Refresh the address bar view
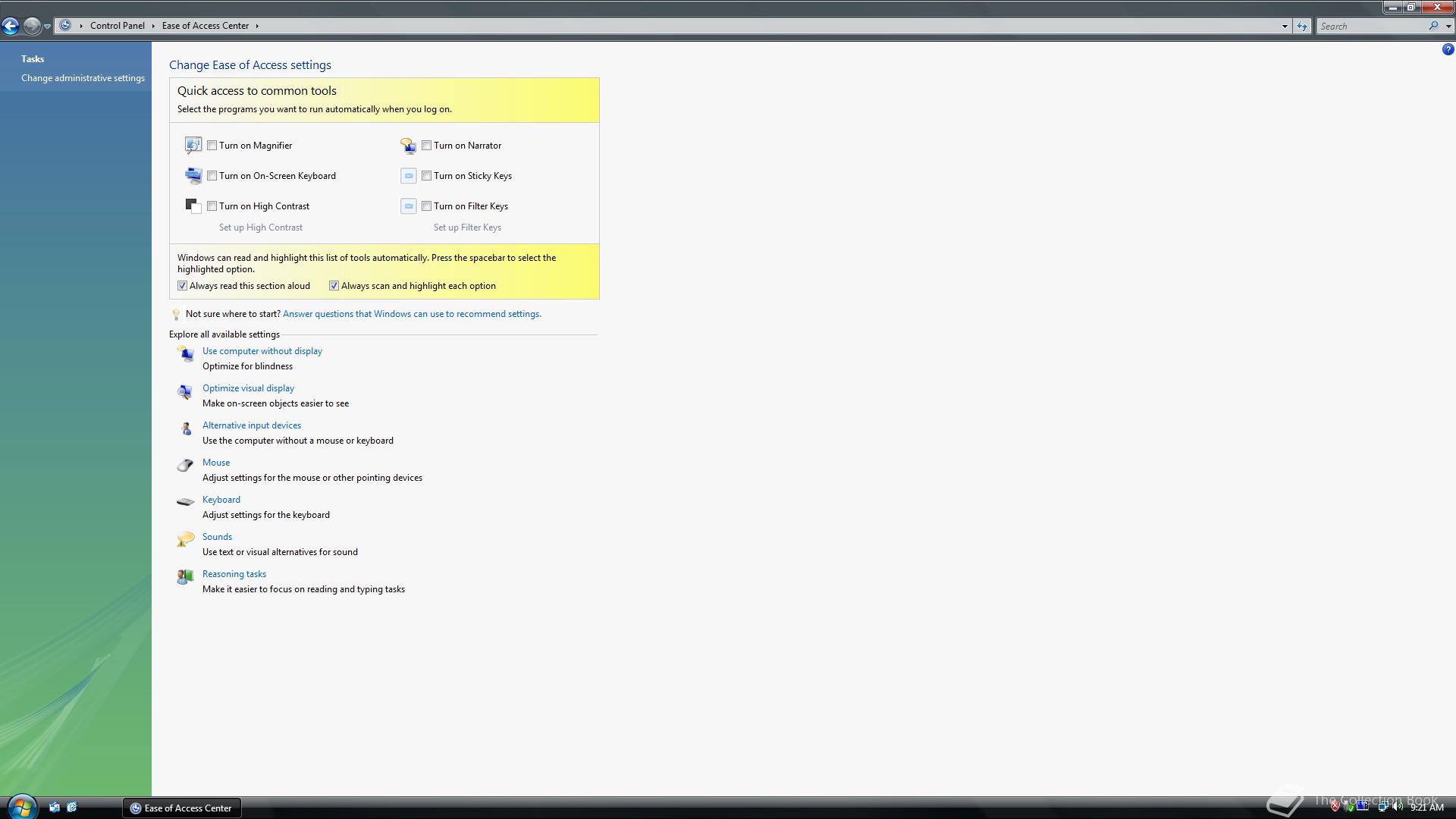This screenshot has width=1456, height=819. 1302,26
